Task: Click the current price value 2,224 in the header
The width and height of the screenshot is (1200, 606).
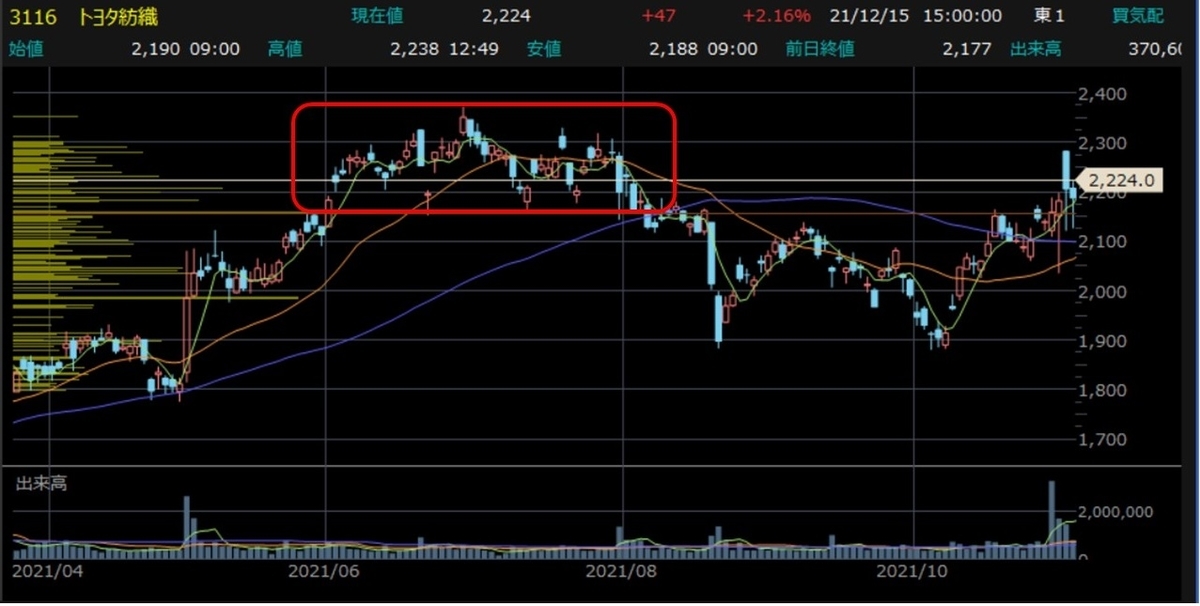Action: [x=505, y=16]
